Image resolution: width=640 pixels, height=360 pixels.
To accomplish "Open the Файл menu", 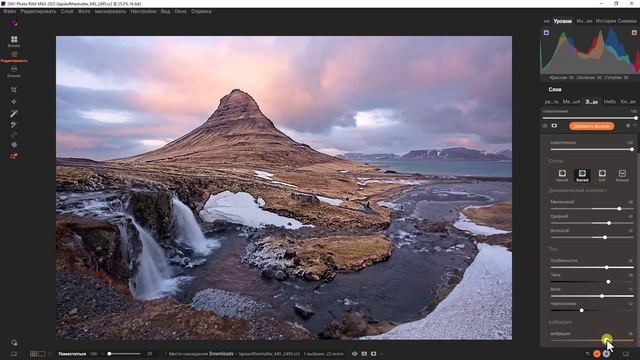I will (9, 11).
